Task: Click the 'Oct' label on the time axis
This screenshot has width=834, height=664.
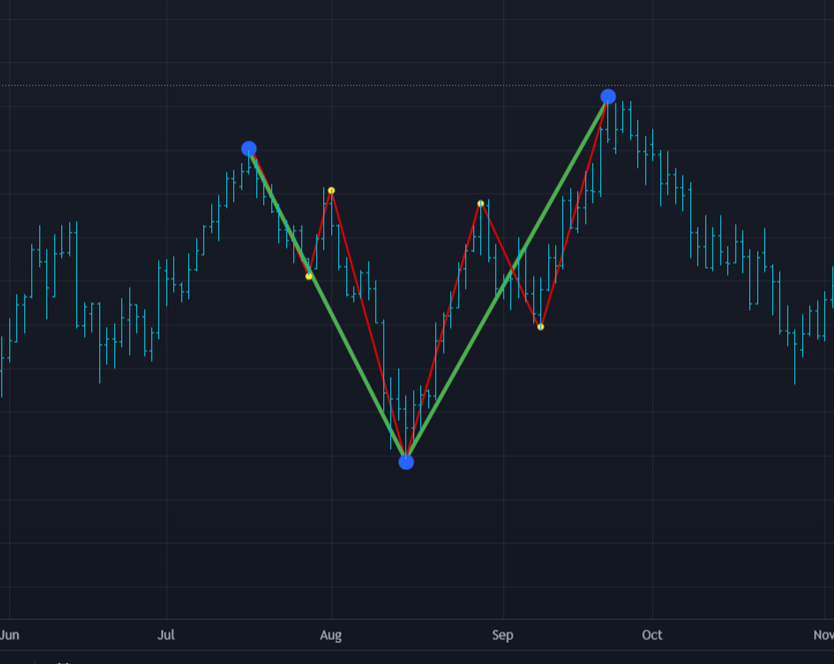Action: coord(652,635)
